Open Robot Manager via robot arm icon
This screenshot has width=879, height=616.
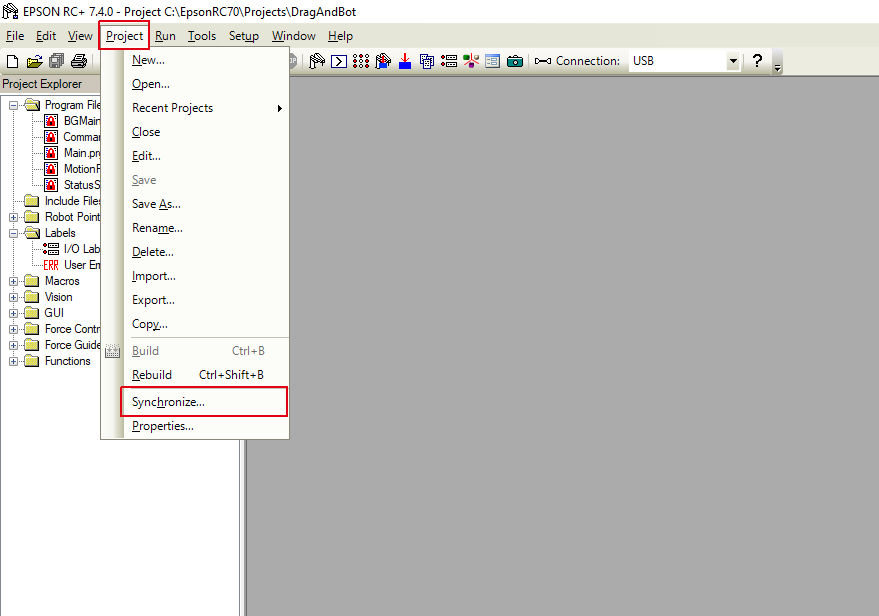(317, 61)
